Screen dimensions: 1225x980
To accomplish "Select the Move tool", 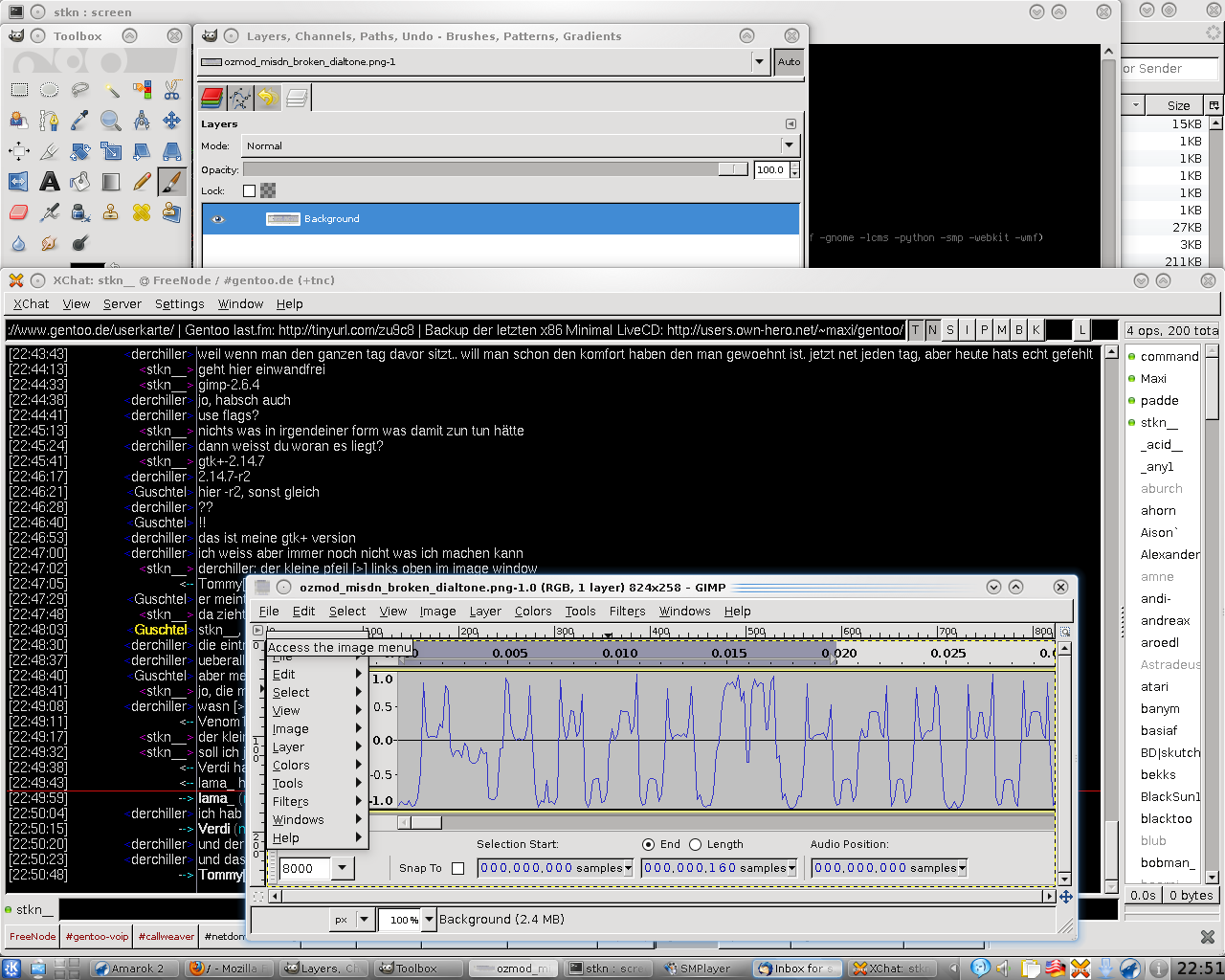I will 171,120.
